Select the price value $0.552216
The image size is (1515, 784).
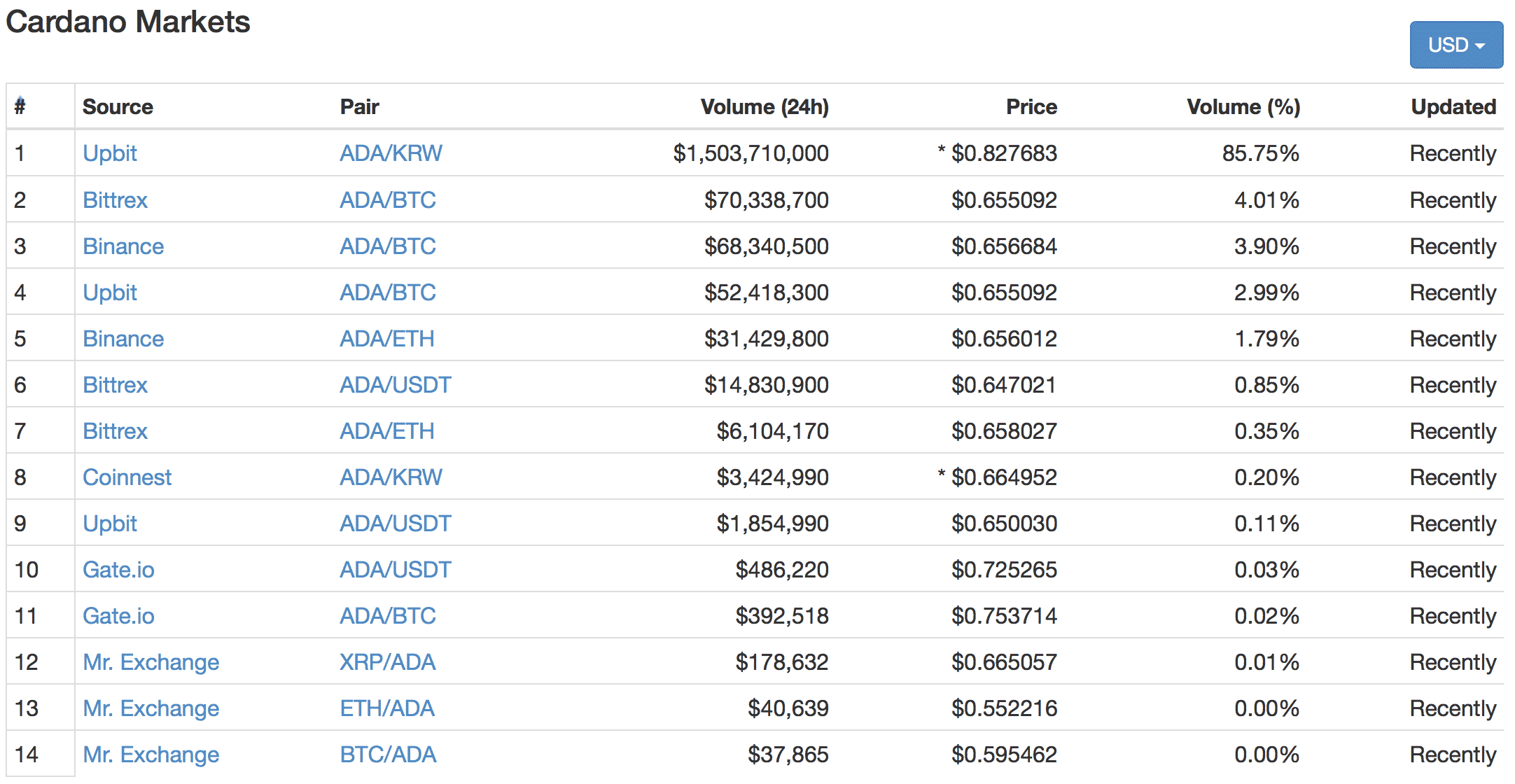[x=1004, y=708]
